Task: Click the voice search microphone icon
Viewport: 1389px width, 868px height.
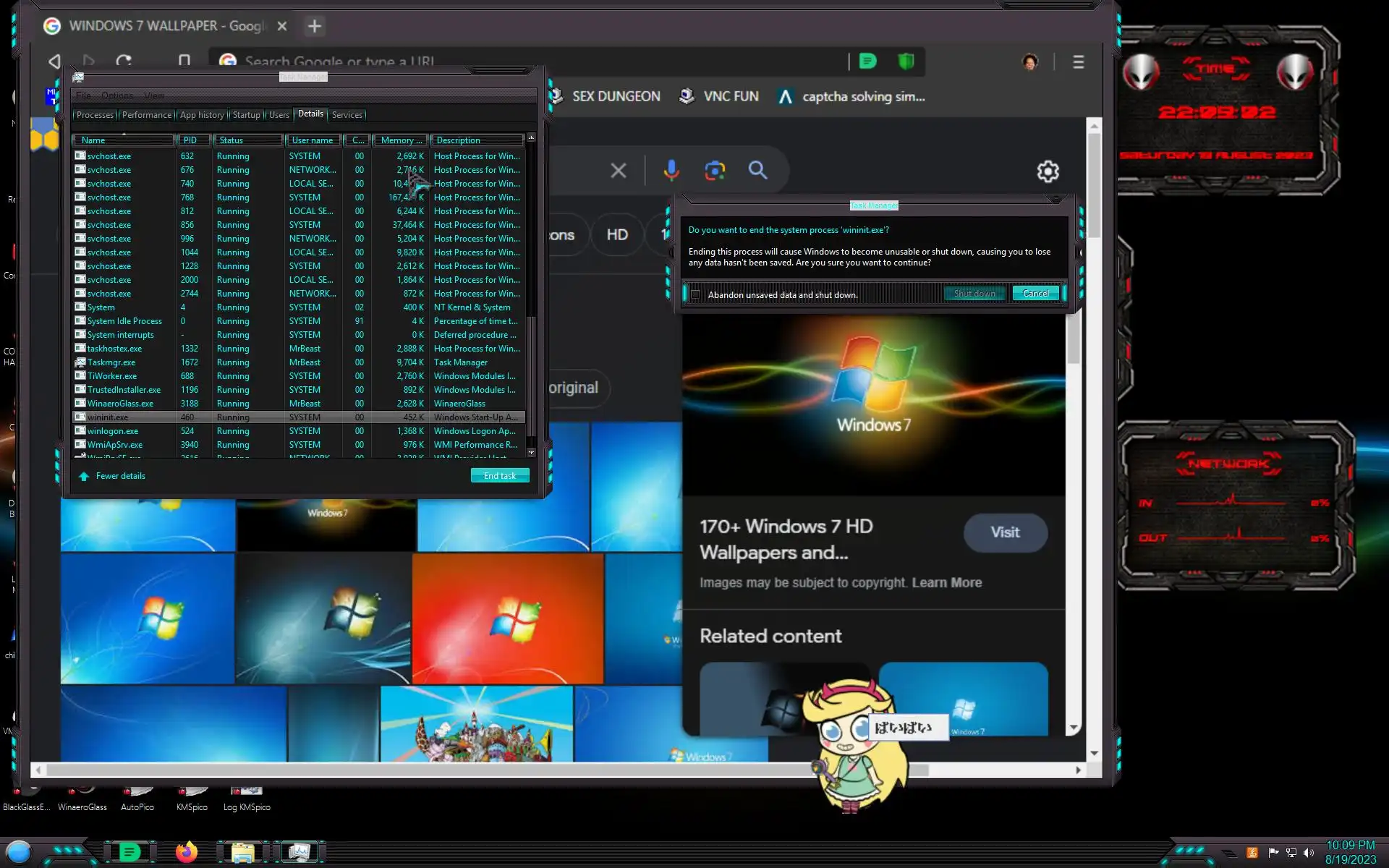Action: (x=671, y=171)
